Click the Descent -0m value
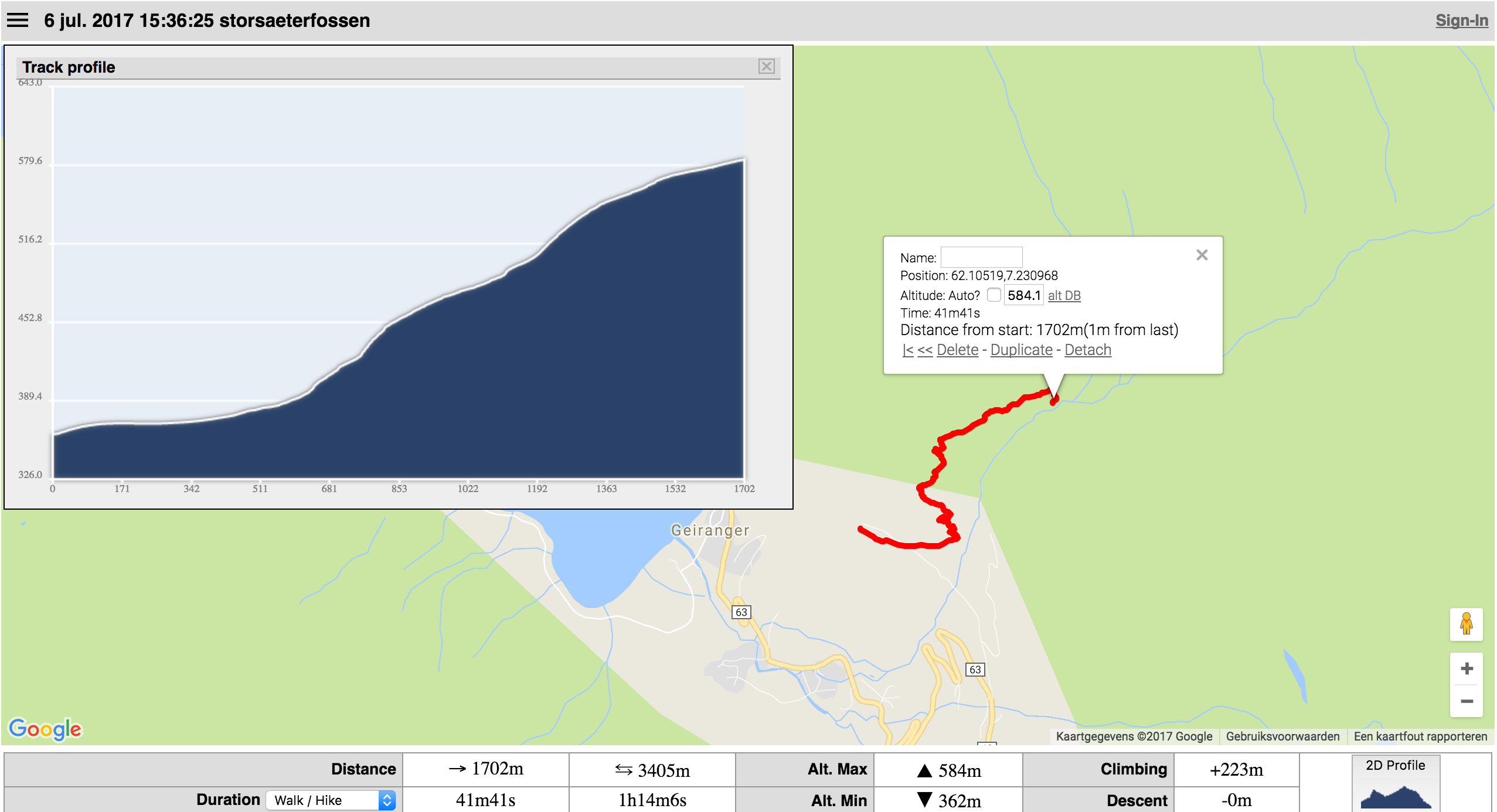Viewport: 1497px width, 812px height. coord(1237,800)
